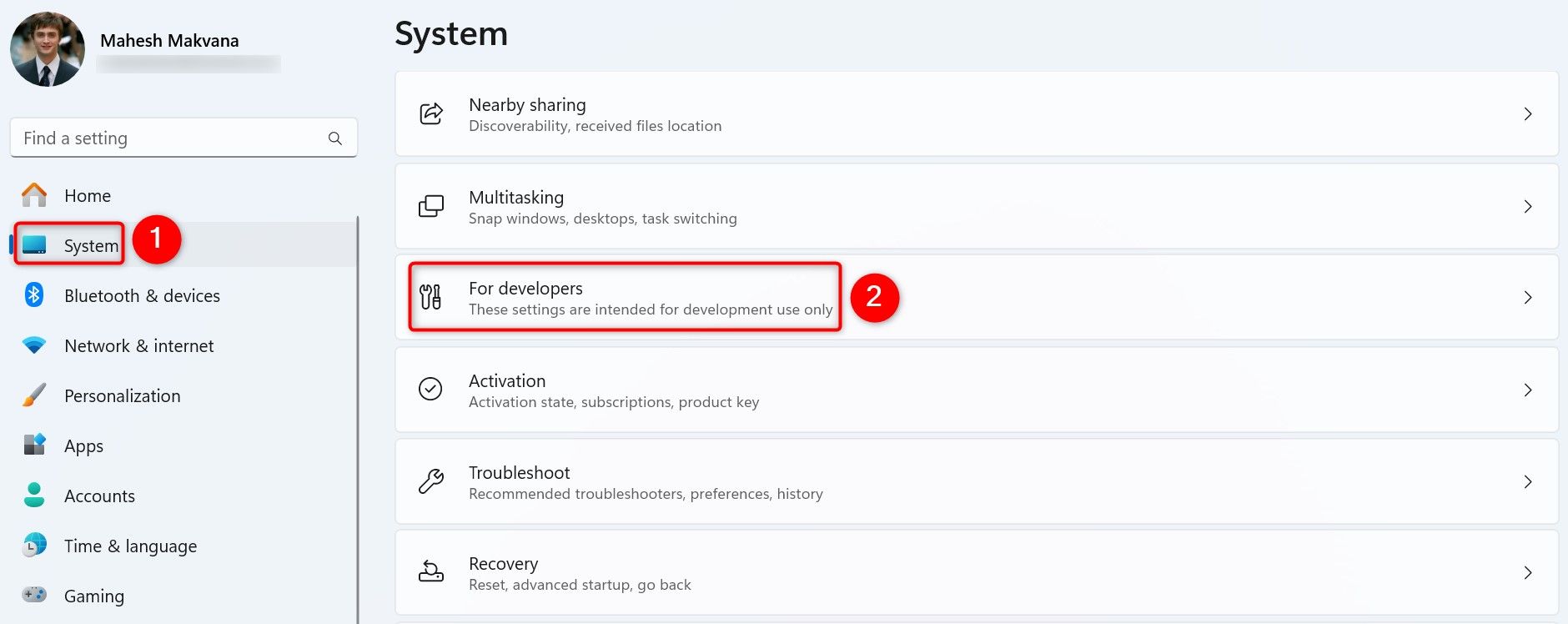Image resolution: width=1568 pixels, height=624 pixels.
Task: Expand Multitasking via its chevron
Action: 1528,206
